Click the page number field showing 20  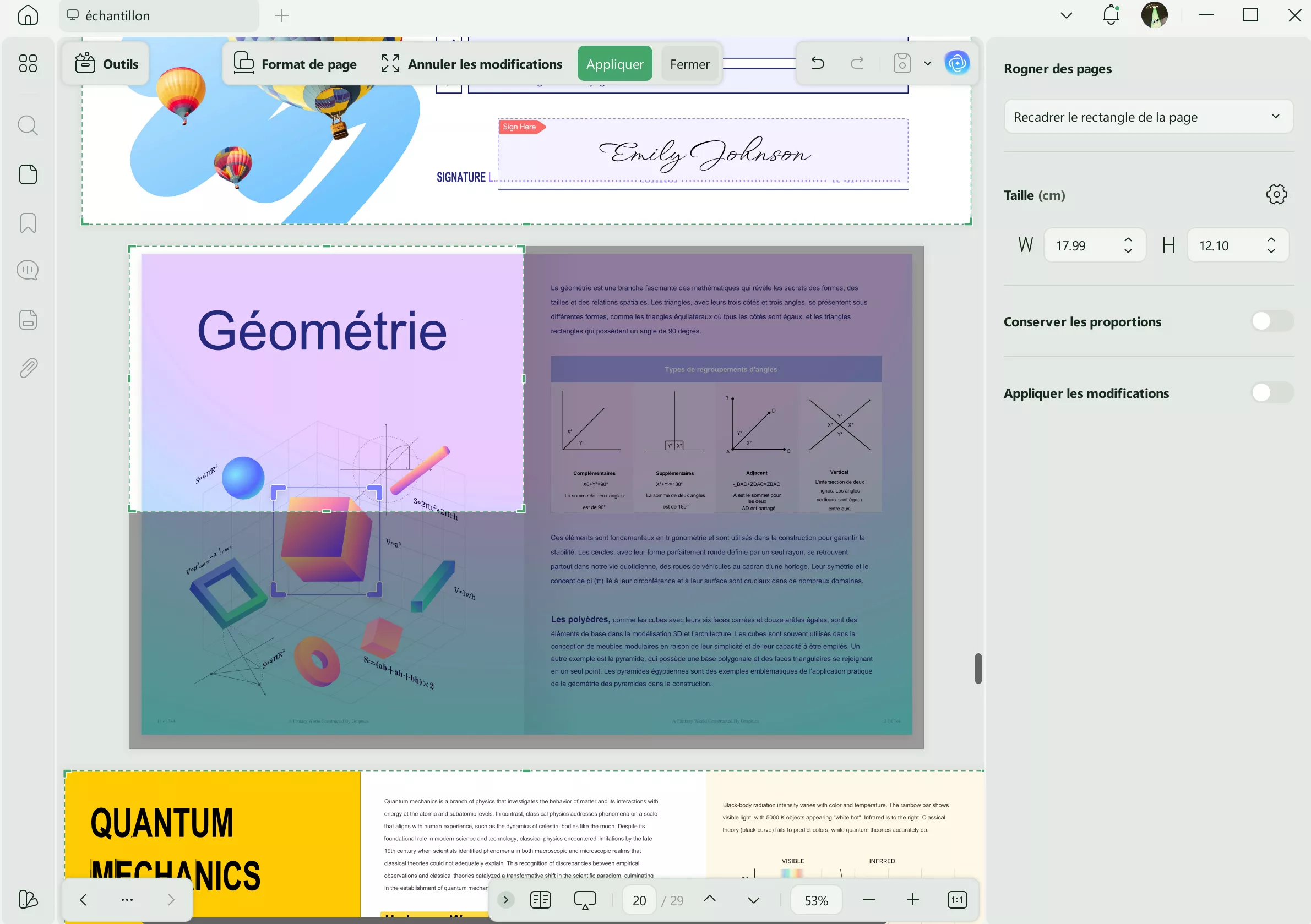click(x=639, y=900)
